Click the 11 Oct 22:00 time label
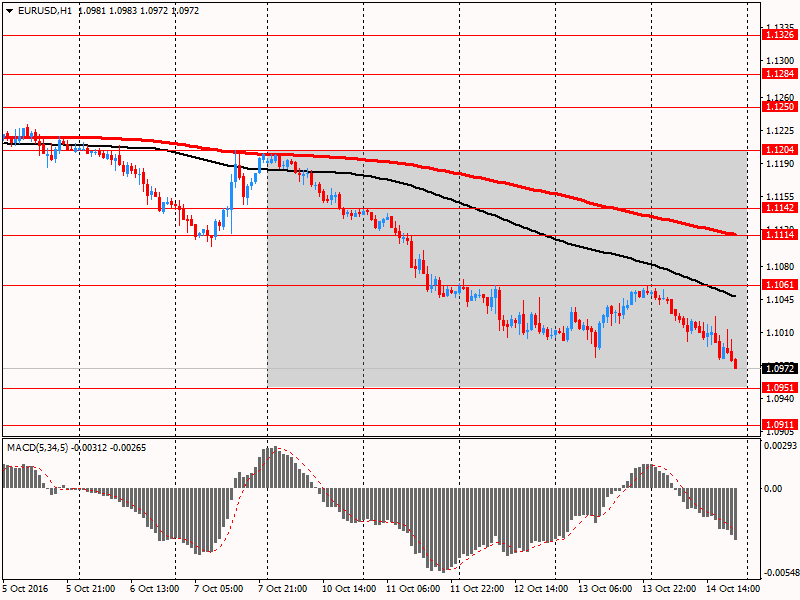The height and width of the screenshot is (600, 800). (x=476, y=589)
